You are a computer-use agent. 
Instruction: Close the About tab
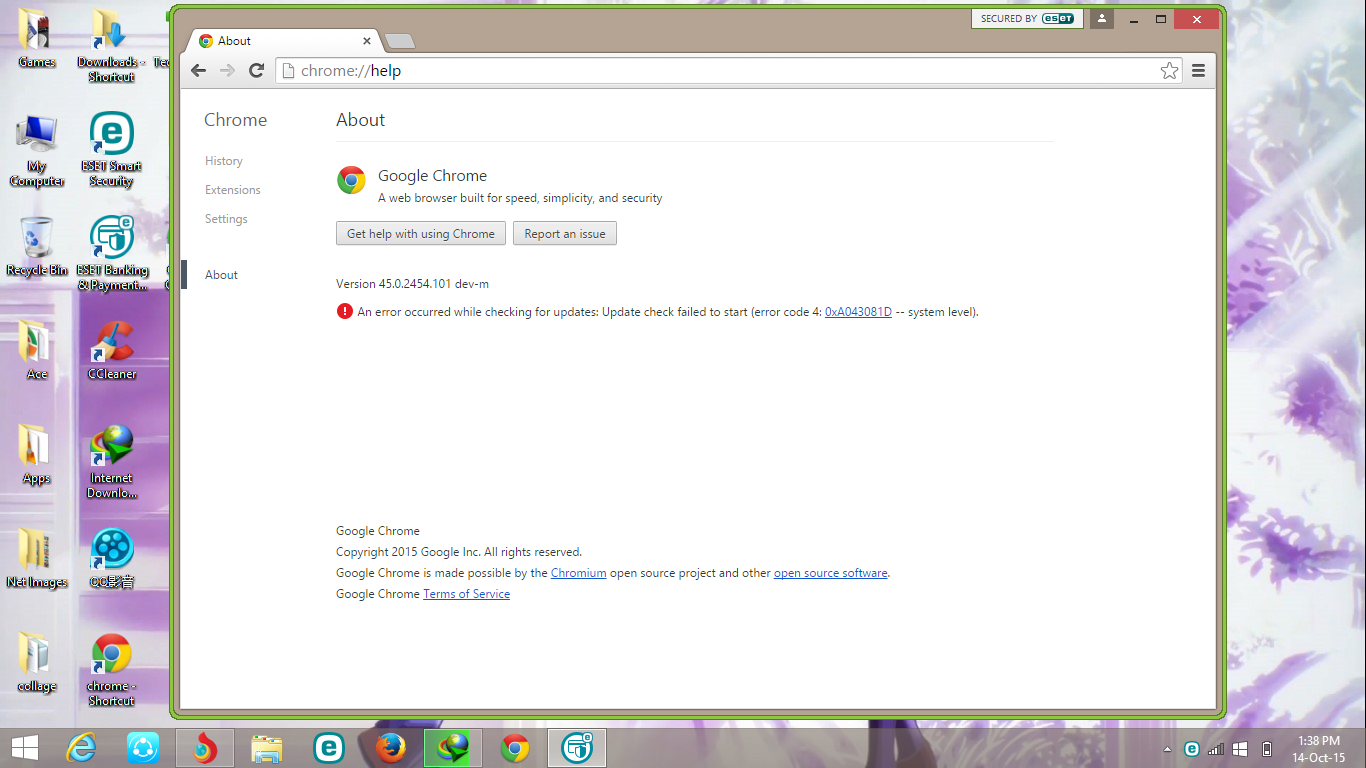coord(367,41)
